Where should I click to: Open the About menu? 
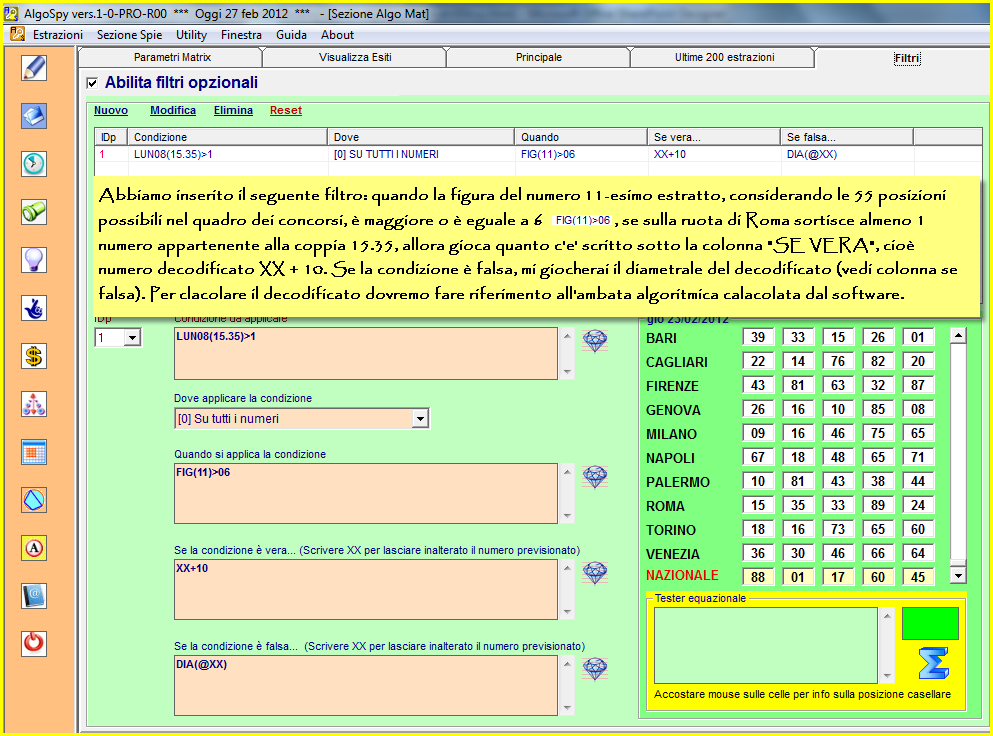pyautogui.click(x=338, y=35)
